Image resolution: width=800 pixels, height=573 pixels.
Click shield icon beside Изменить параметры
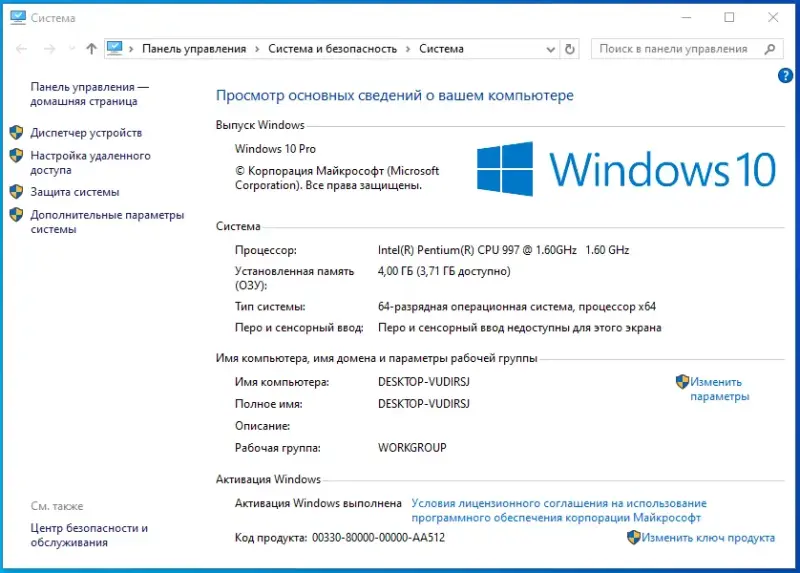point(682,382)
